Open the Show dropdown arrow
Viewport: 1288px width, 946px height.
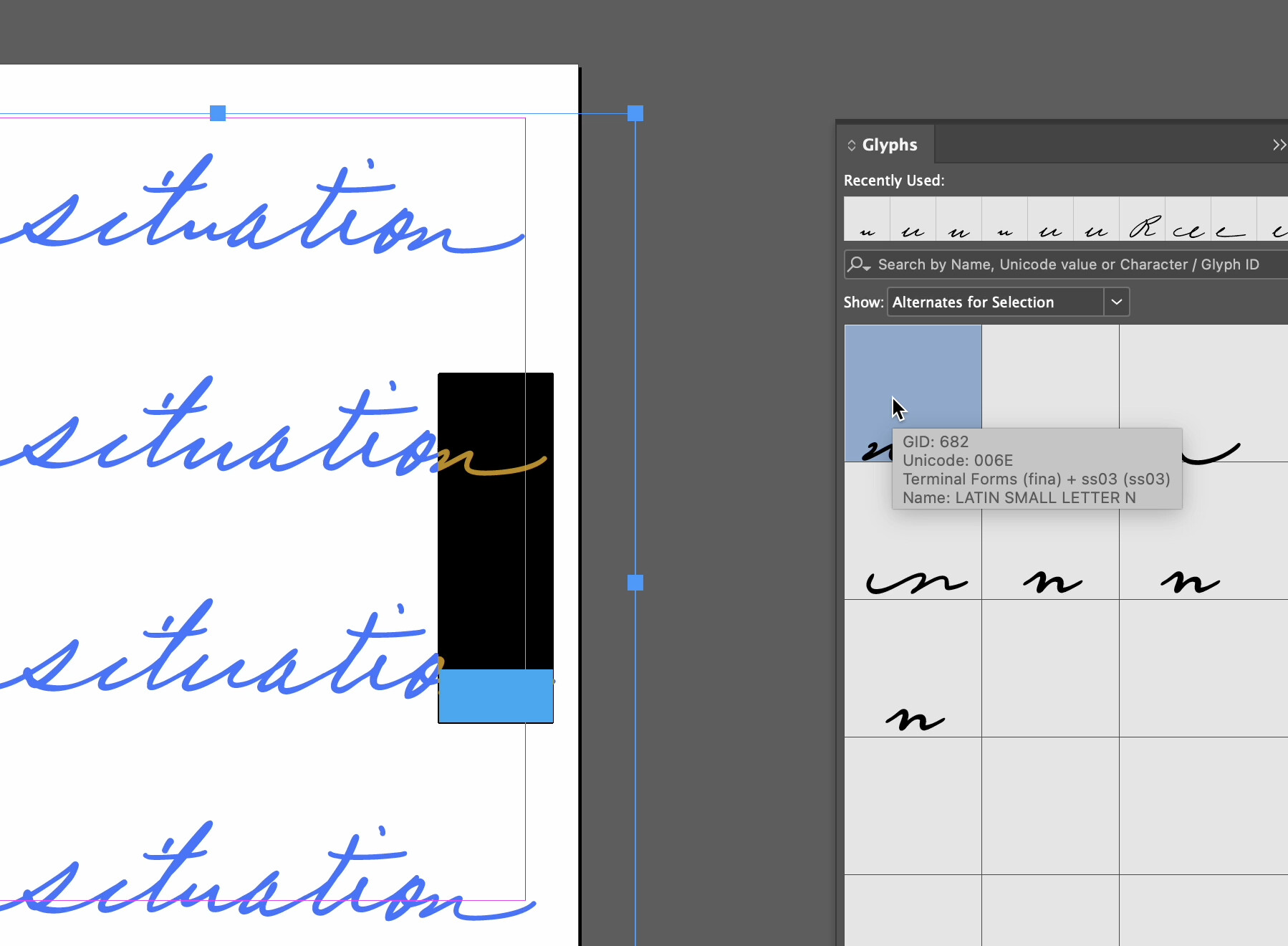[1116, 302]
